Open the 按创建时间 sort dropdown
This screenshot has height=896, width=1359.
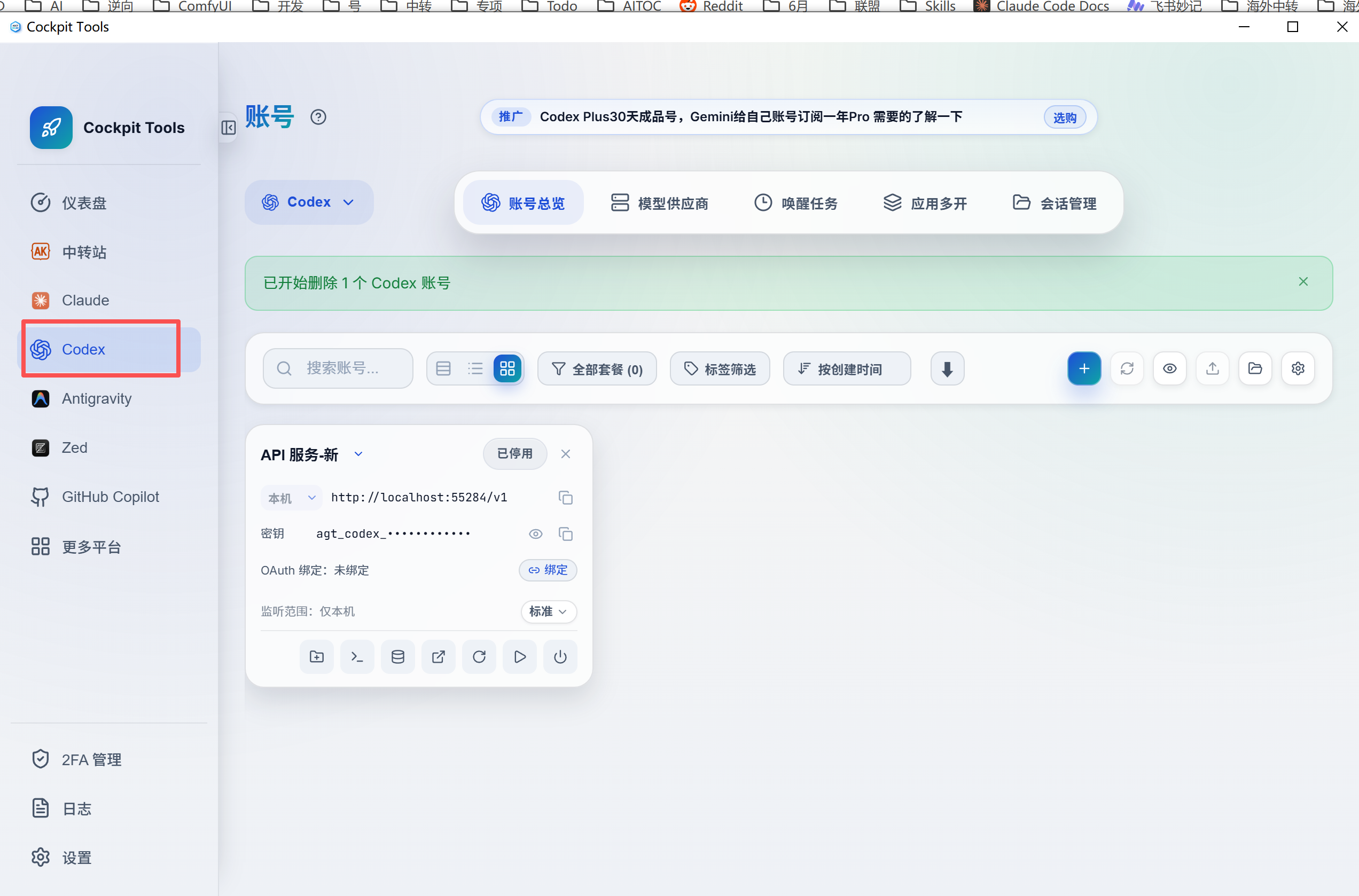(x=847, y=369)
